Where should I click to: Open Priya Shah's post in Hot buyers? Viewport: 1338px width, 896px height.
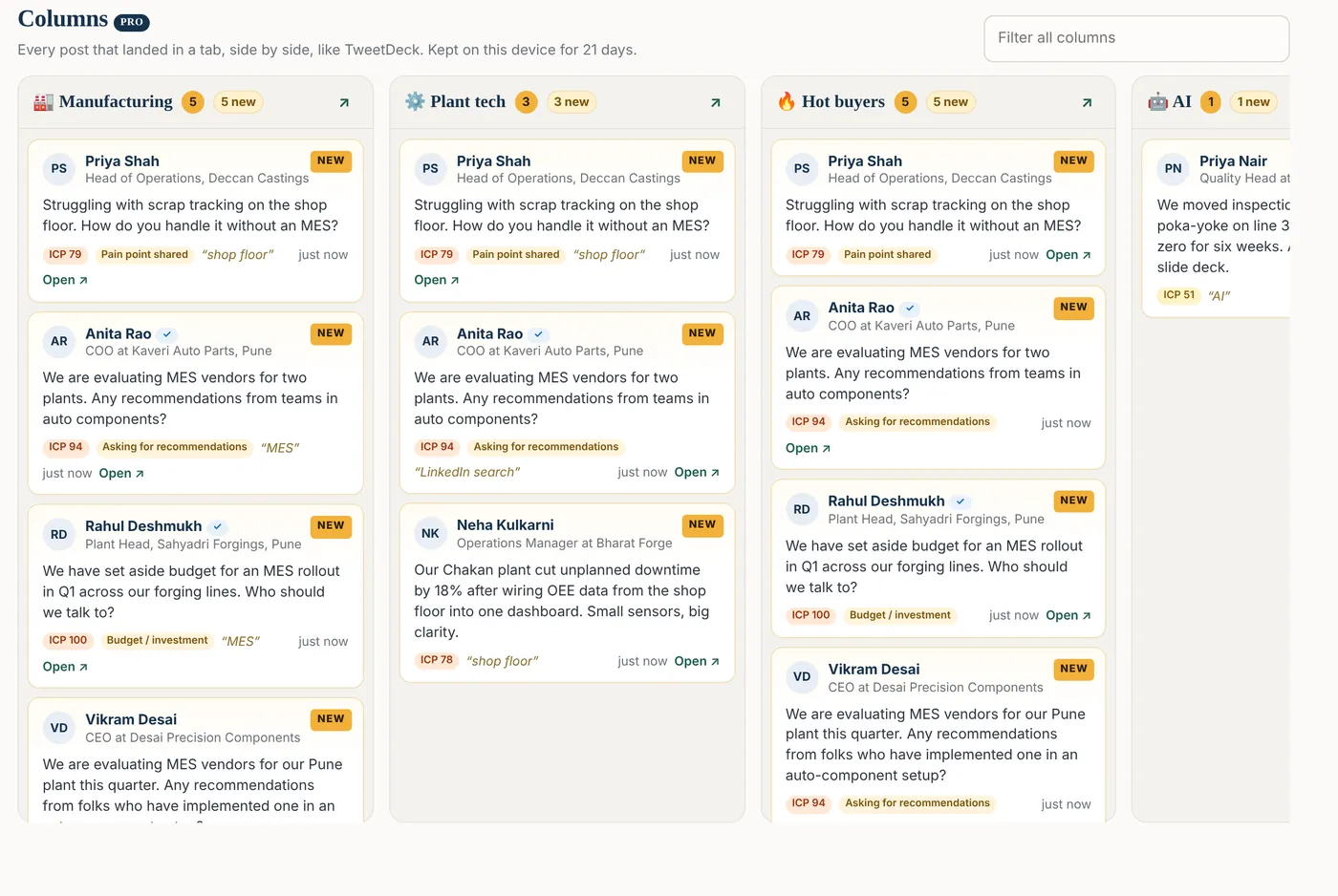click(1068, 255)
